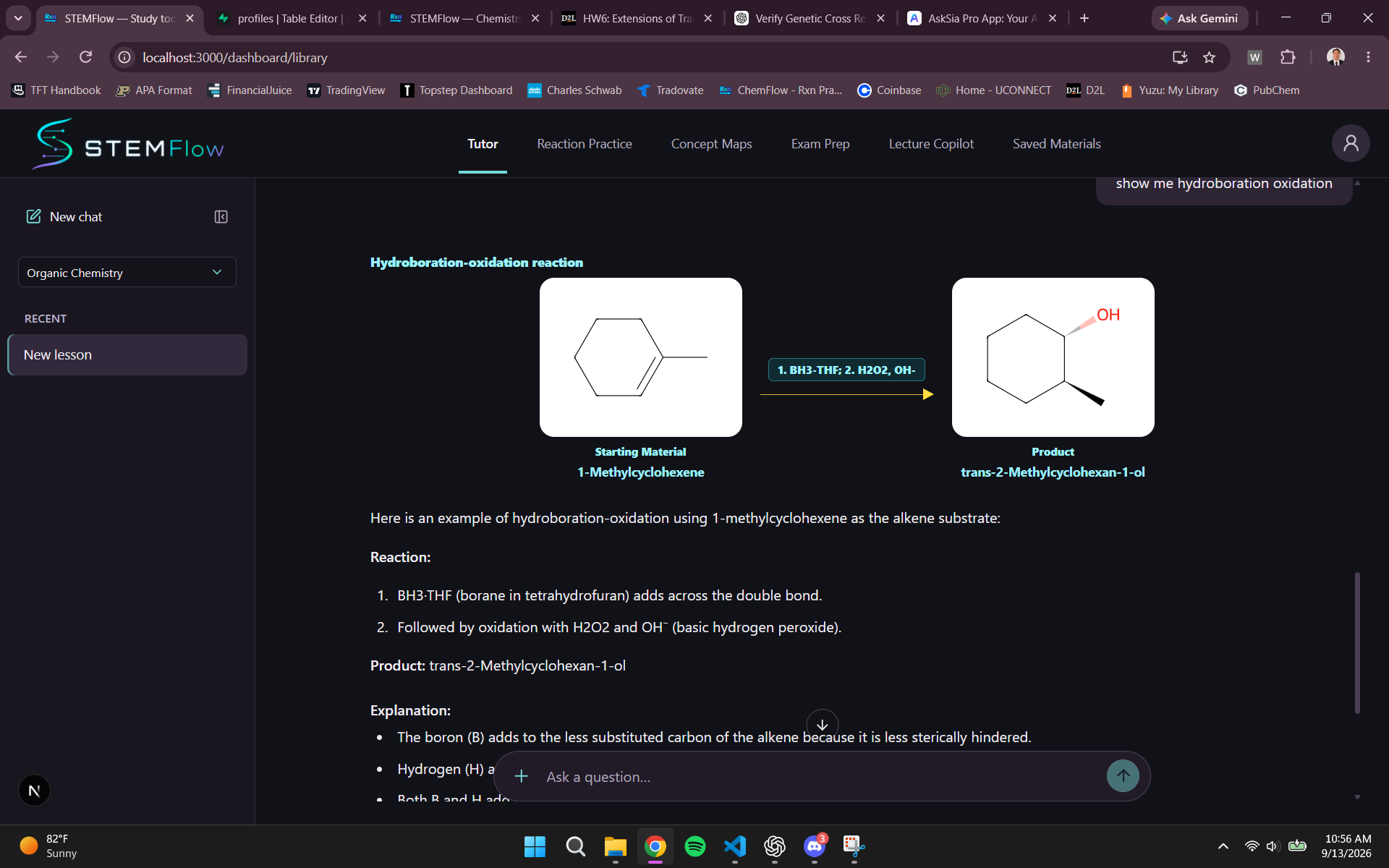Open the PubChem bookmark
This screenshot has width=1389, height=868.
[x=1267, y=90]
